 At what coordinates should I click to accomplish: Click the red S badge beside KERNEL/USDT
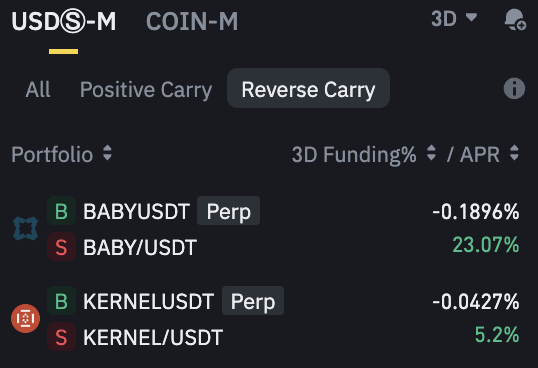[x=61, y=336]
